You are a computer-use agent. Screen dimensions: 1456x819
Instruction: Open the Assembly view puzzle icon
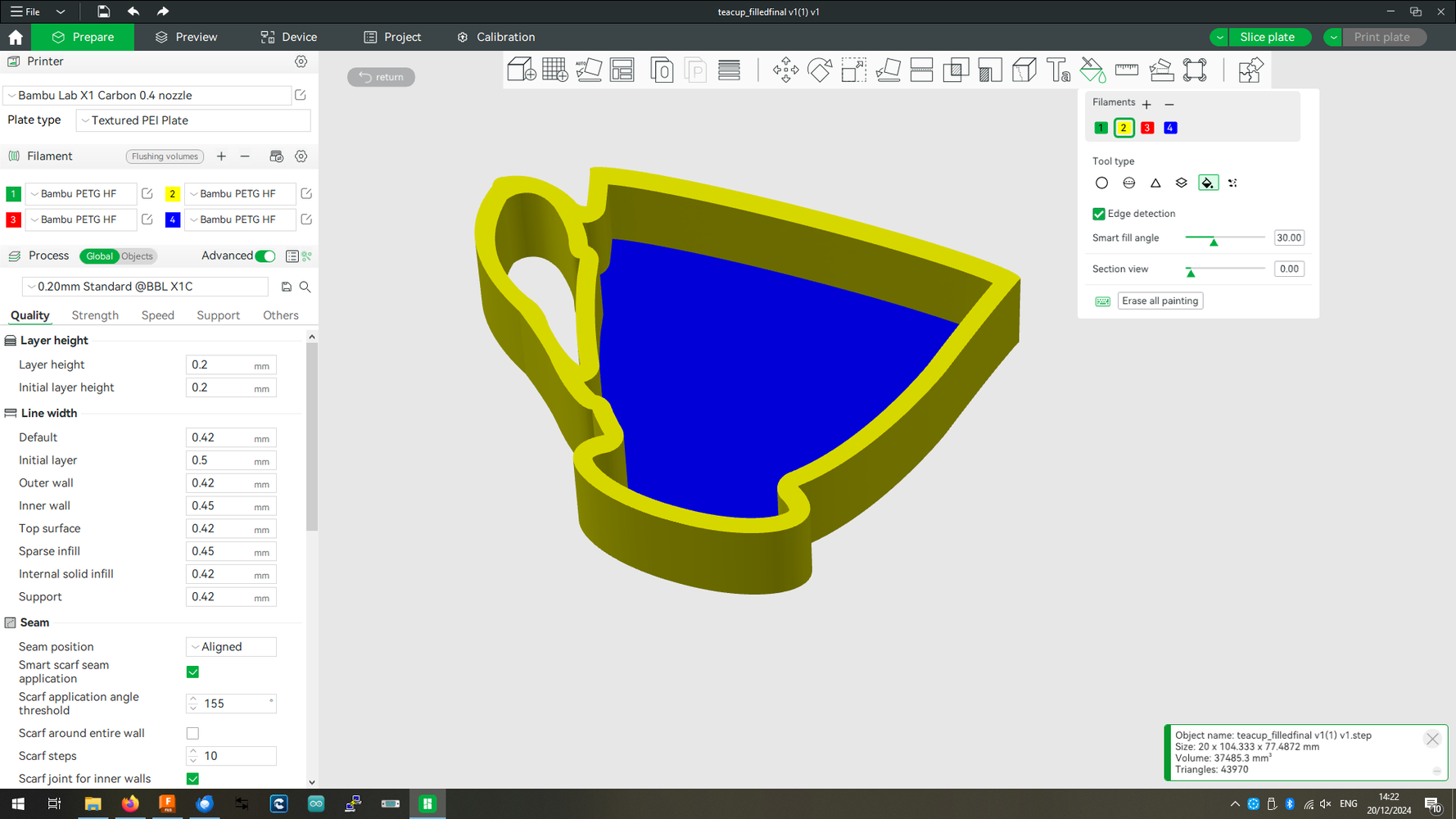click(x=1250, y=70)
